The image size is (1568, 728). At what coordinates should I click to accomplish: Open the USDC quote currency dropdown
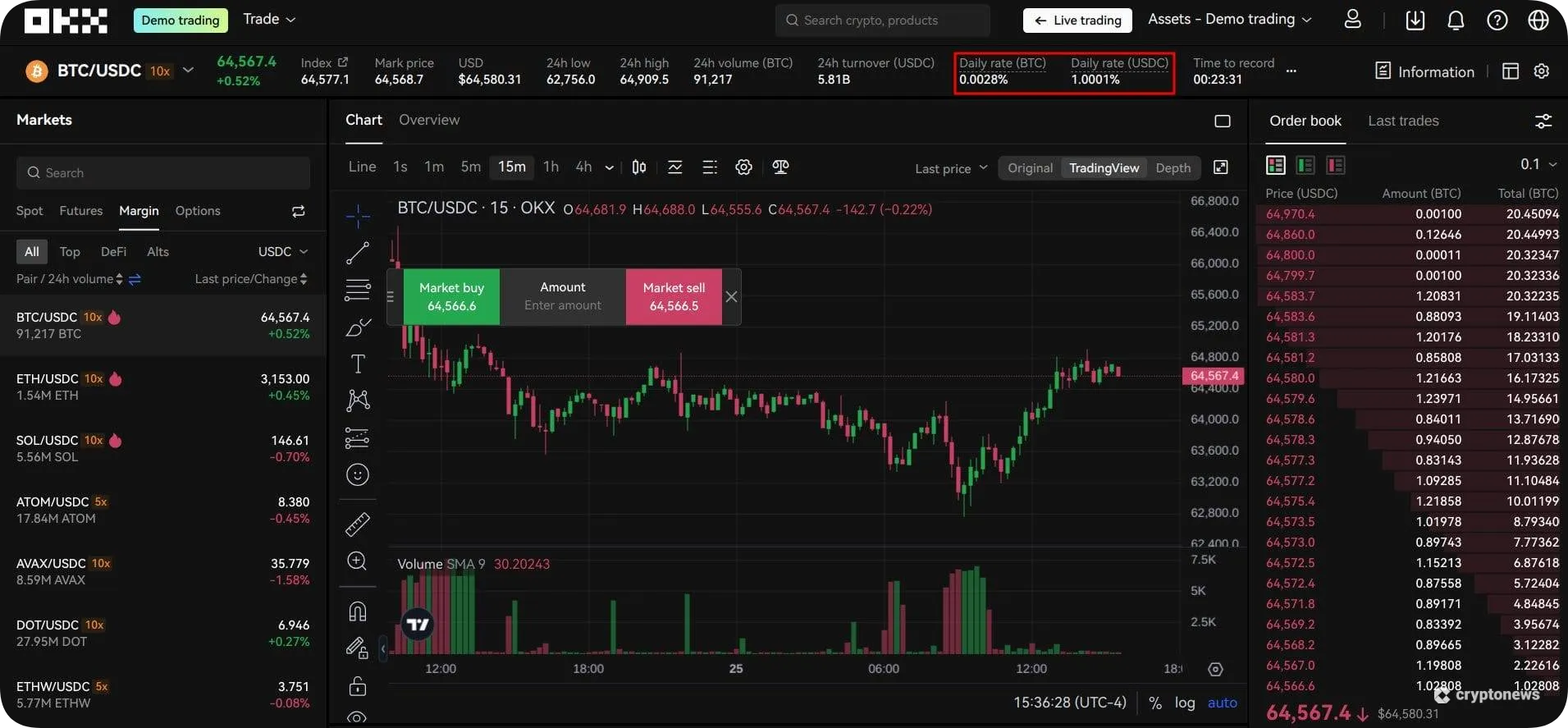click(283, 251)
